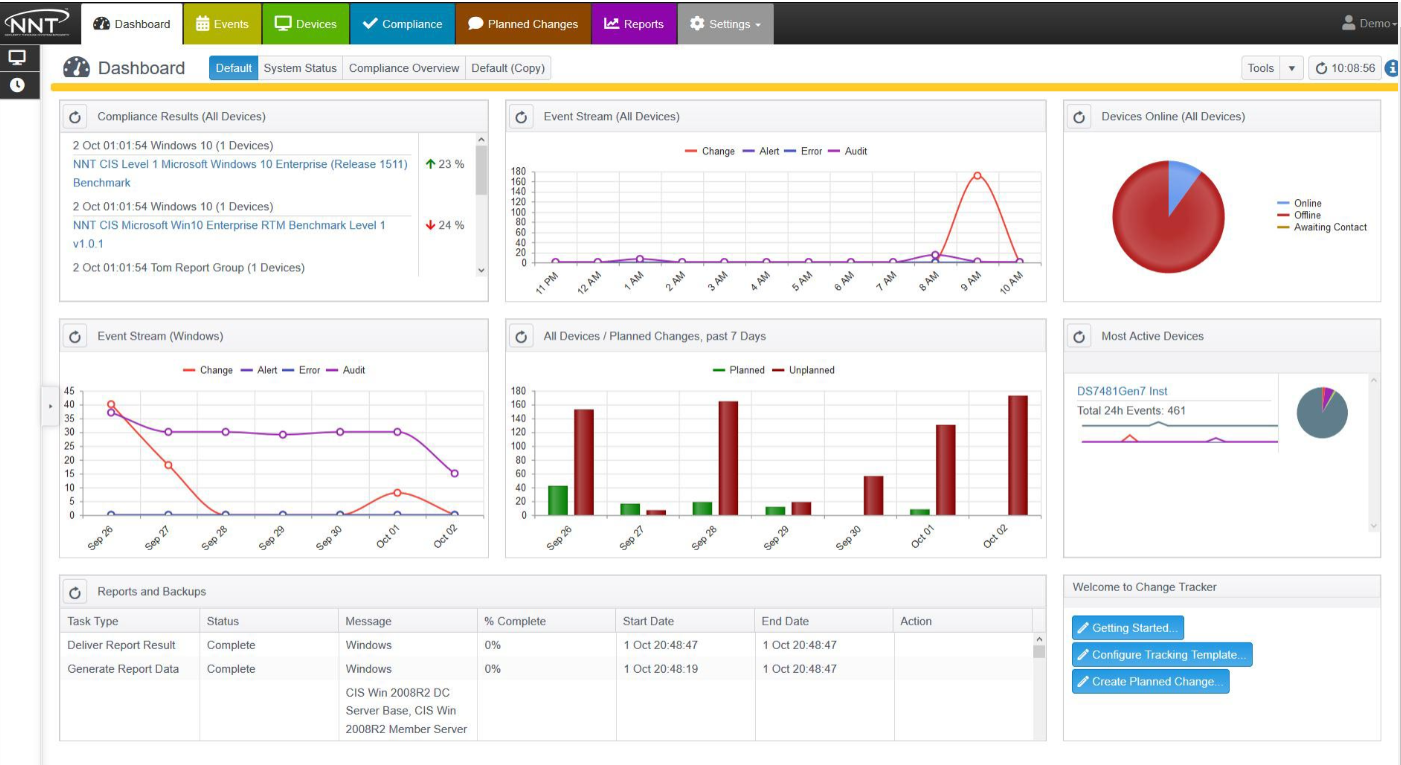Select the Compliance Overview dashboard view
1401x765 pixels.
pyautogui.click(x=404, y=68)
